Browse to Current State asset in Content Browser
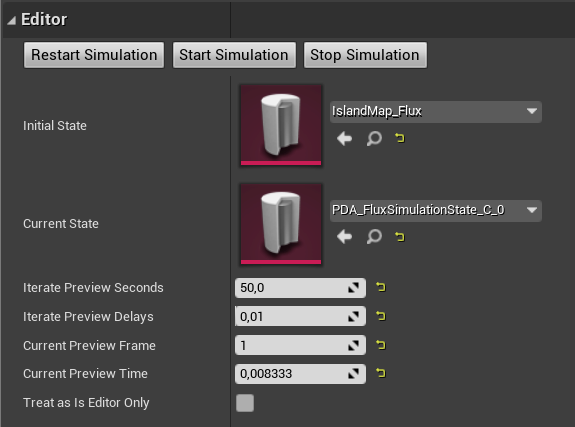 pos(374,237)
